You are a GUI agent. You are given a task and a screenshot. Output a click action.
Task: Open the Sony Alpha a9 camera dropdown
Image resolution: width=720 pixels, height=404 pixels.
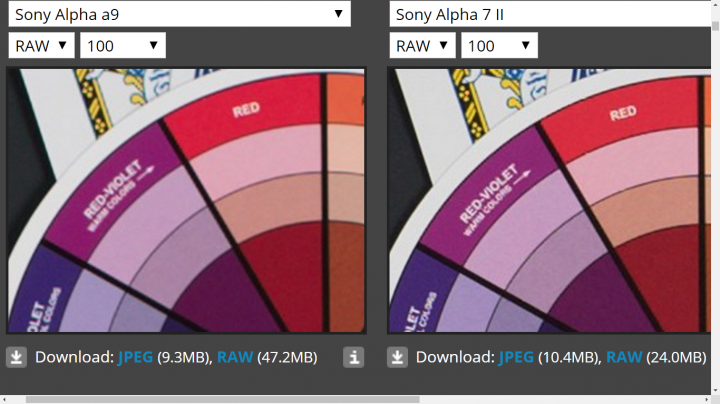pos(179,14)
